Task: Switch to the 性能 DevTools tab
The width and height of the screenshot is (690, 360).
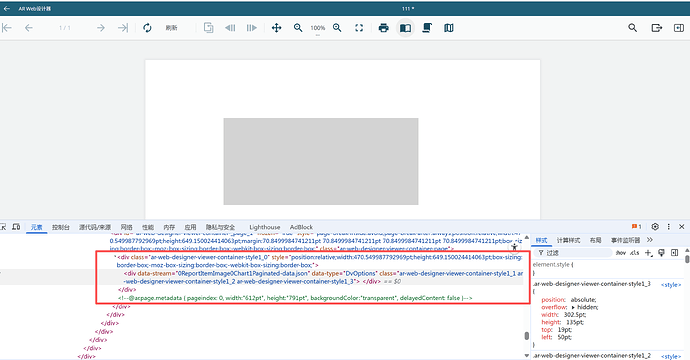Action: (148, 227)
